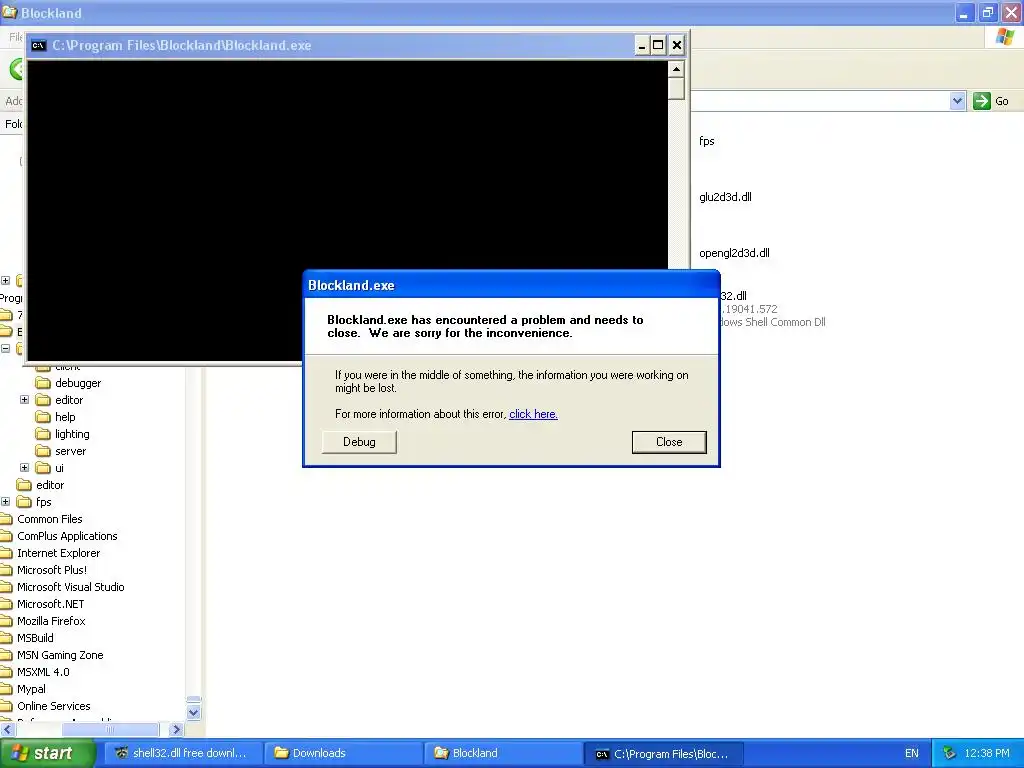The width and height of the screenshot is (1024, 768).
Task: Select the MSXML 4.0 folder
Action: point(43,672)
